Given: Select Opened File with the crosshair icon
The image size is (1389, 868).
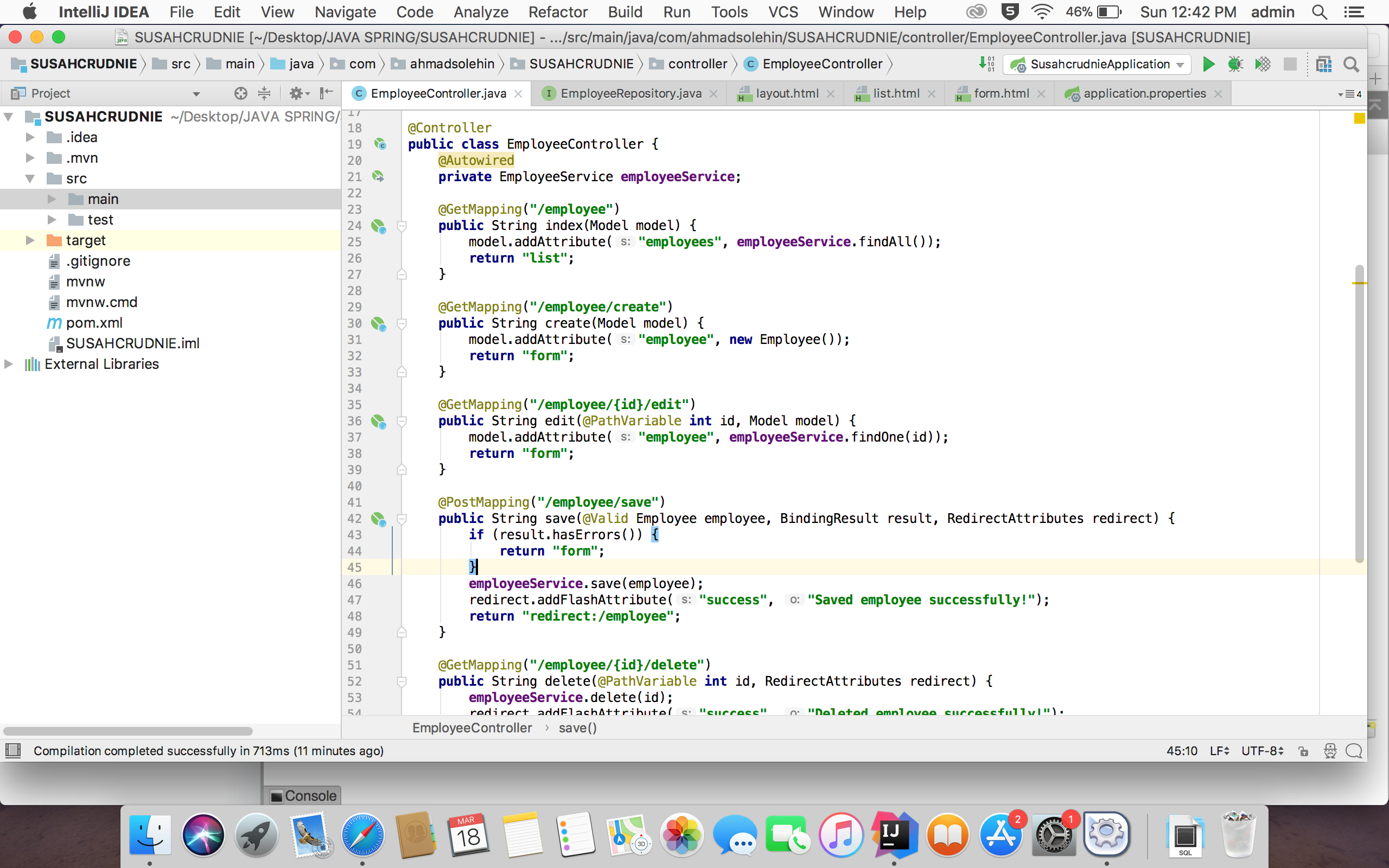Looking at the screenshot, I should (240, 93).
